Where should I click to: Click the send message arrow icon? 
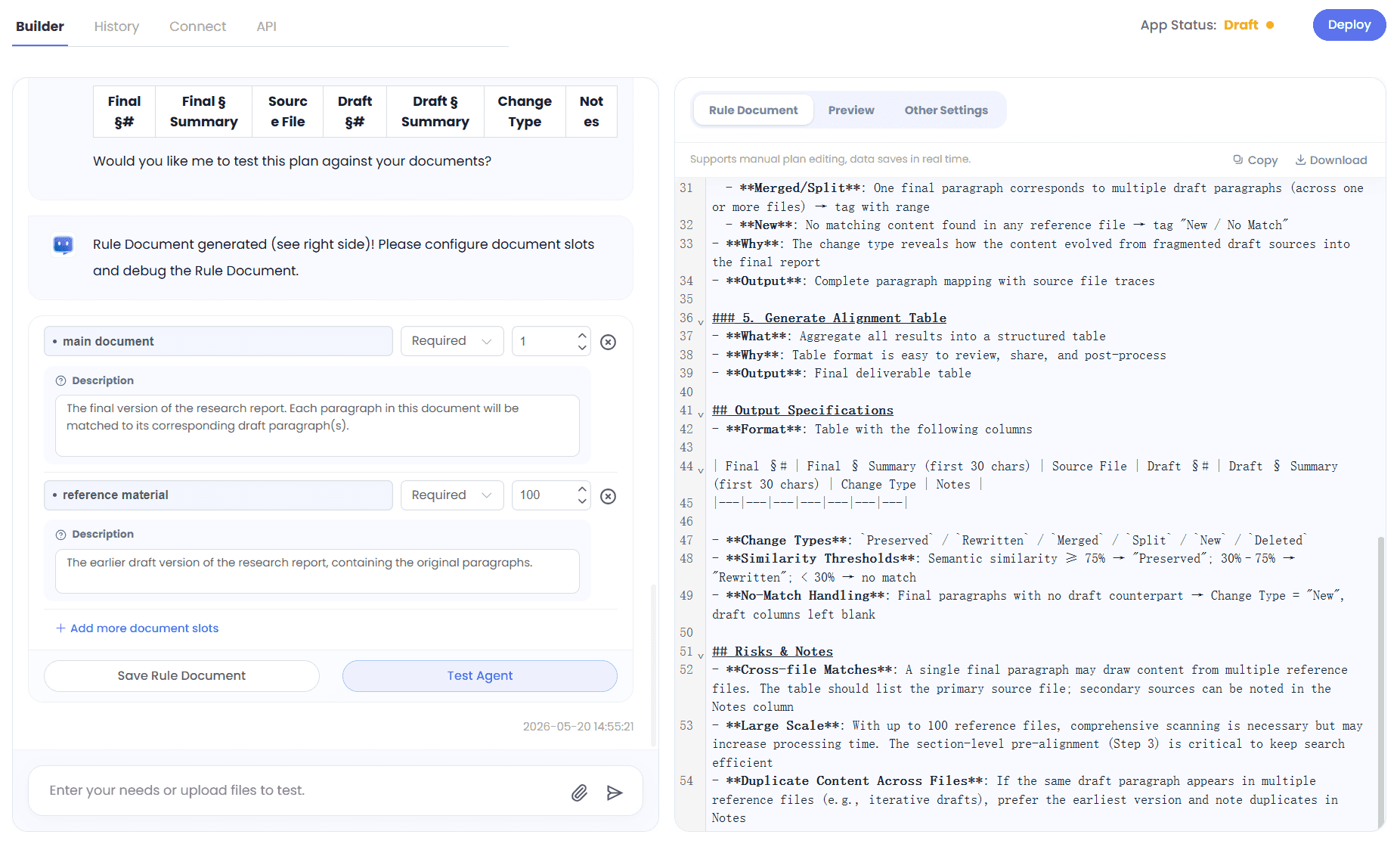pos(615,793)
